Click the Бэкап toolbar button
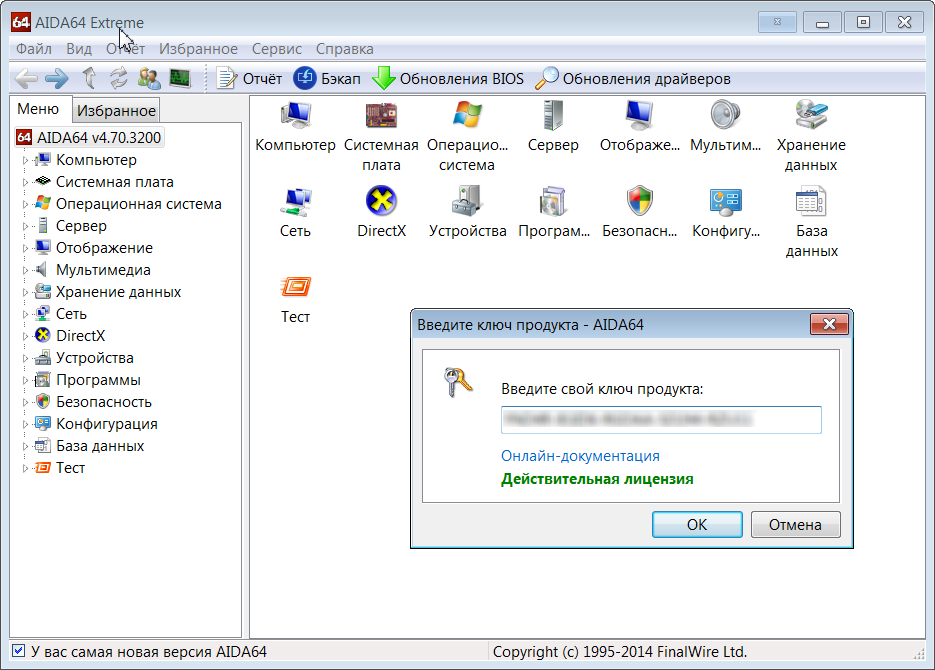This screenshot has height=670, width=935. coord(327,79)
